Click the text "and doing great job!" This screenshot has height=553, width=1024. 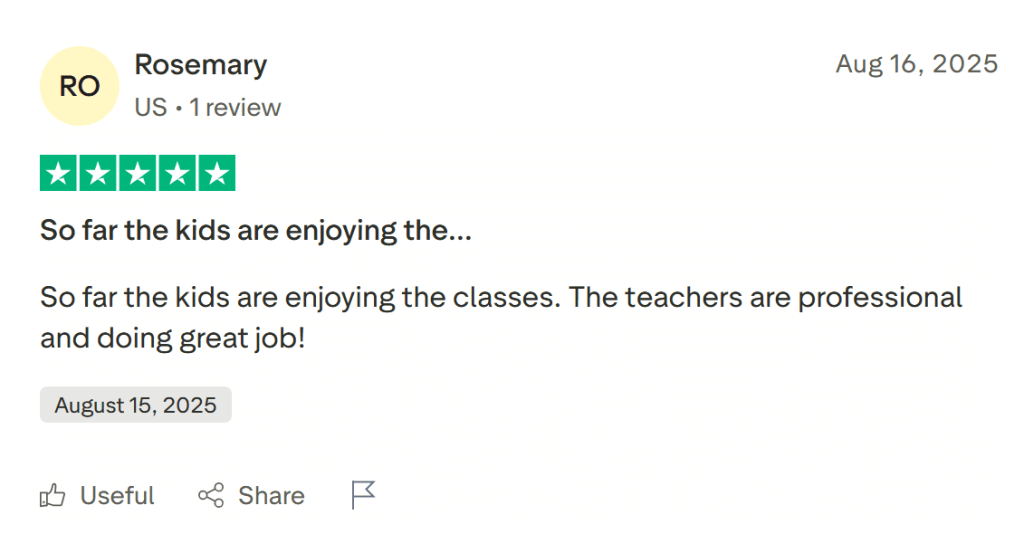(x=172, y=339)
